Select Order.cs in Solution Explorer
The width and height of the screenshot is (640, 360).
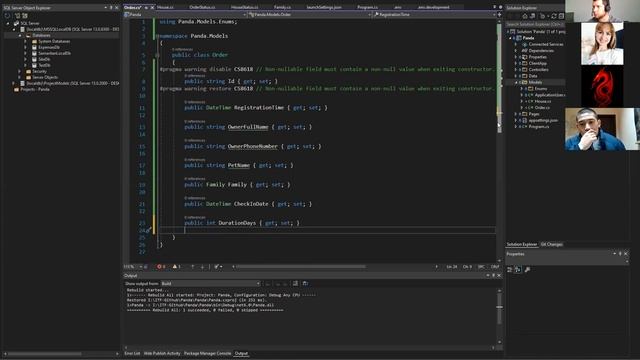pos(542,108)
